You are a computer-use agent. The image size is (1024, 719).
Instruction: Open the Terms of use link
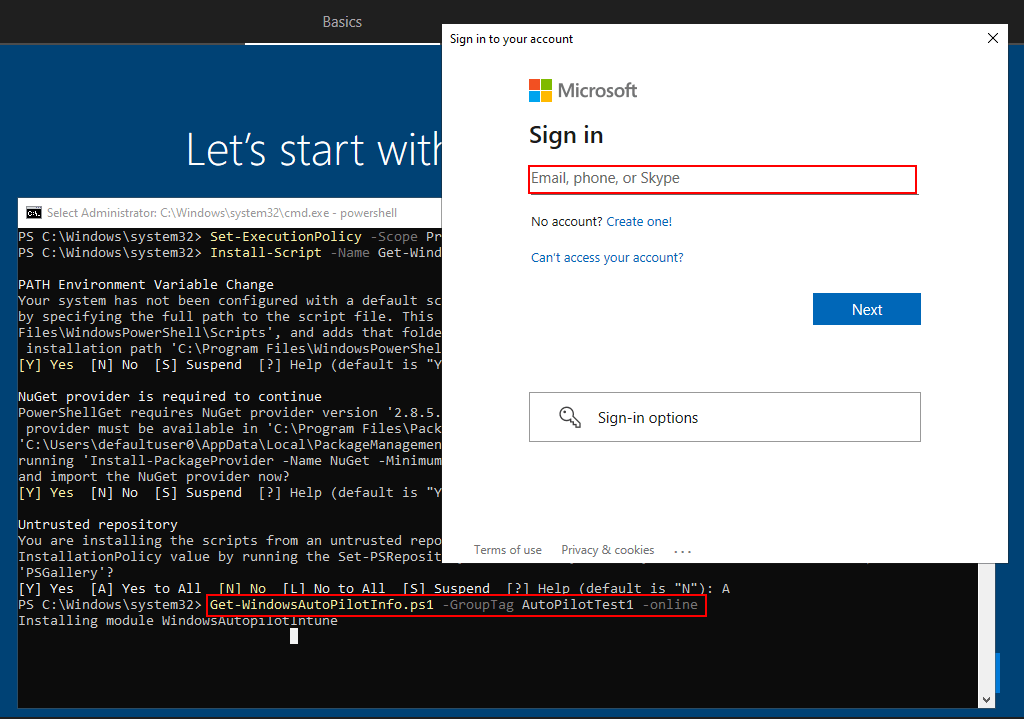pyautogui.click(x=508, y=550)
